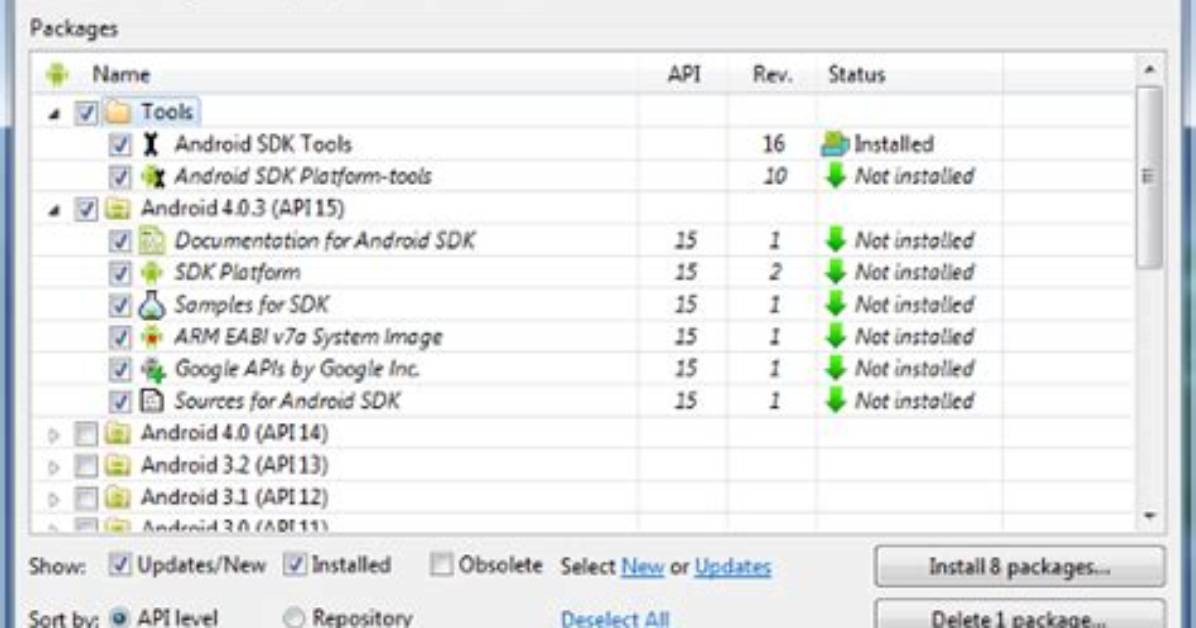Select the Repository sort option
1196x628 pixels.
(x=294, y=617)
